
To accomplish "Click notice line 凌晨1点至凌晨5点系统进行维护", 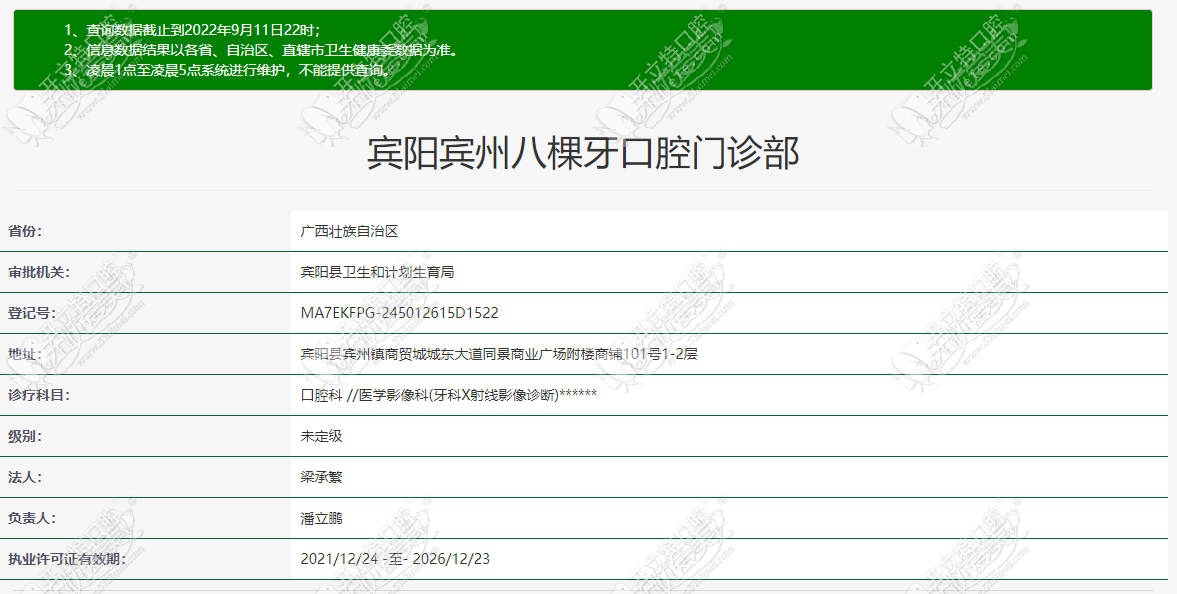I will [228, 71].
